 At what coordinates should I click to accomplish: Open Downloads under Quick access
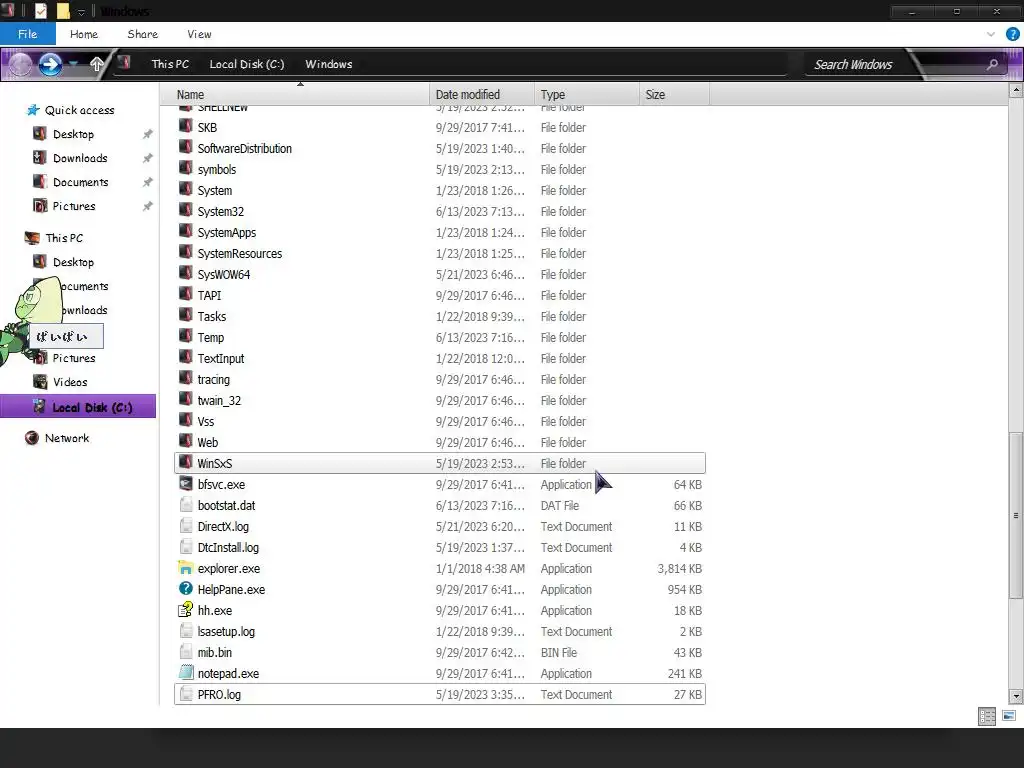[x=71, y=158]
